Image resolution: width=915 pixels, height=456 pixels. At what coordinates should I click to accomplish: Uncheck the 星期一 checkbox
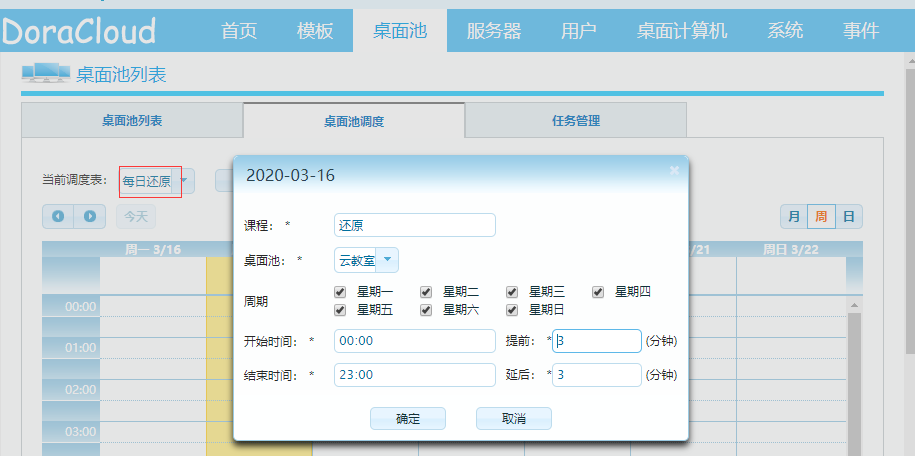pyautogui.click(x=340, y=292)
